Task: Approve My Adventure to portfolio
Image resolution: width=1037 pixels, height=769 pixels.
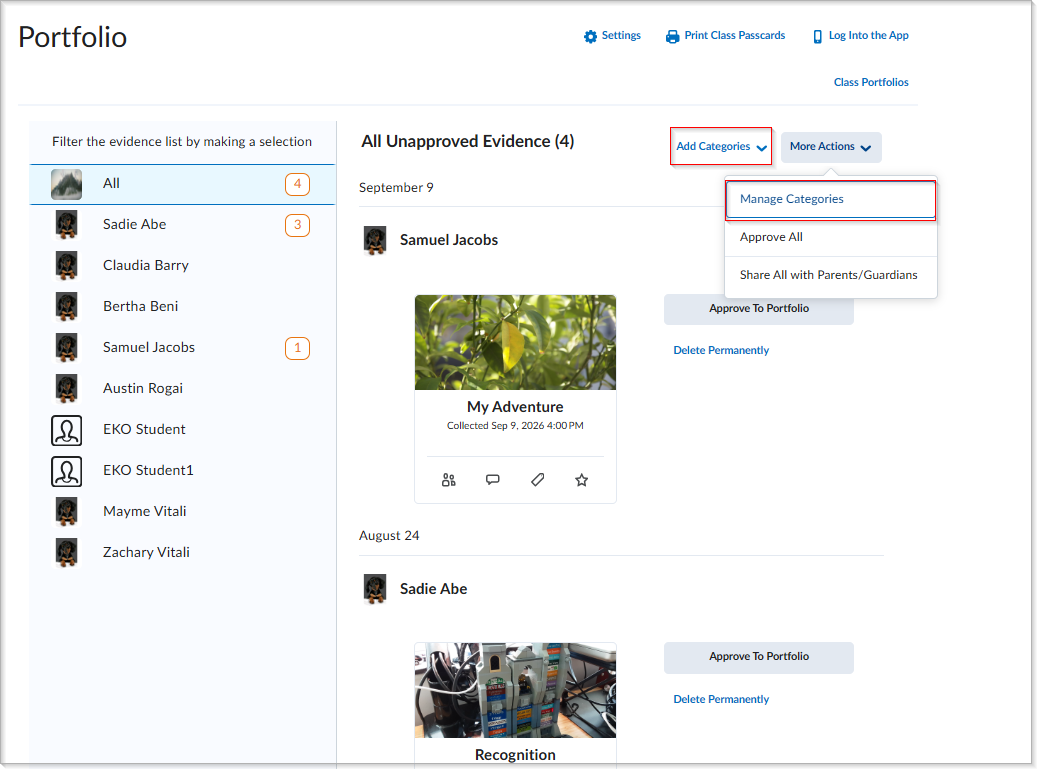Action: [759, 309]
